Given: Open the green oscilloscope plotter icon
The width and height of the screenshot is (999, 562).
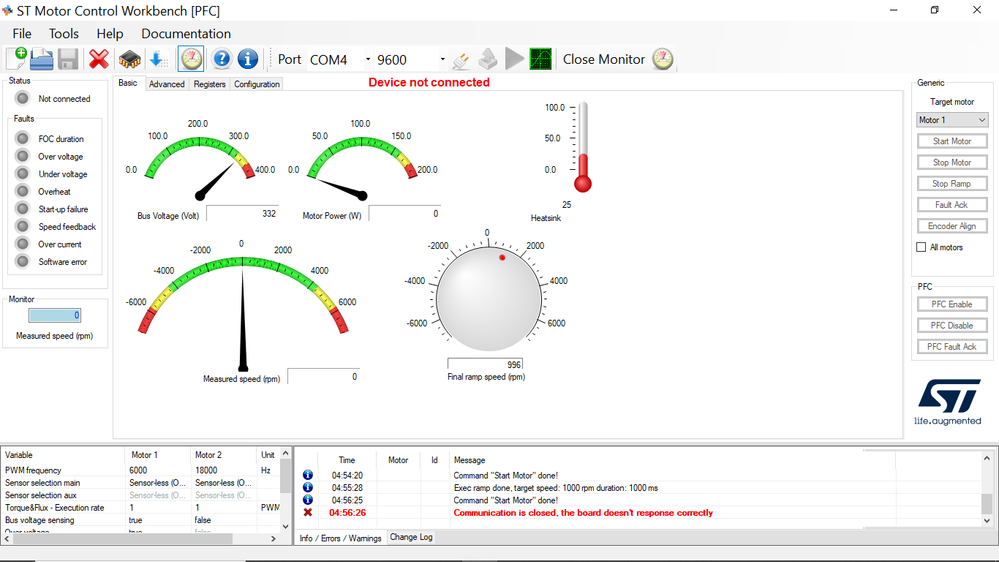Looking at the screenshot, I should pyautogui.click(x=541, y=59).
